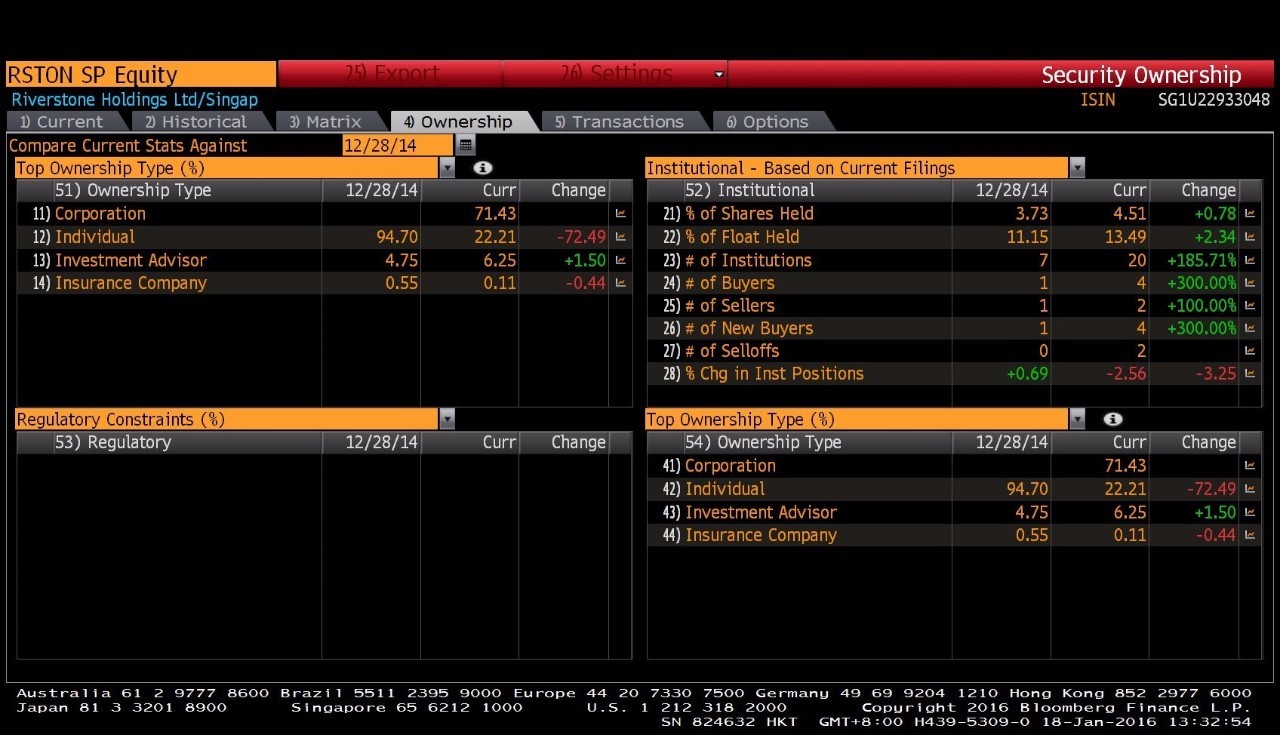Open chart icon for Individual row 12
The width and height of the screenshot is (1280, 735).
click(x=621, y=237)
